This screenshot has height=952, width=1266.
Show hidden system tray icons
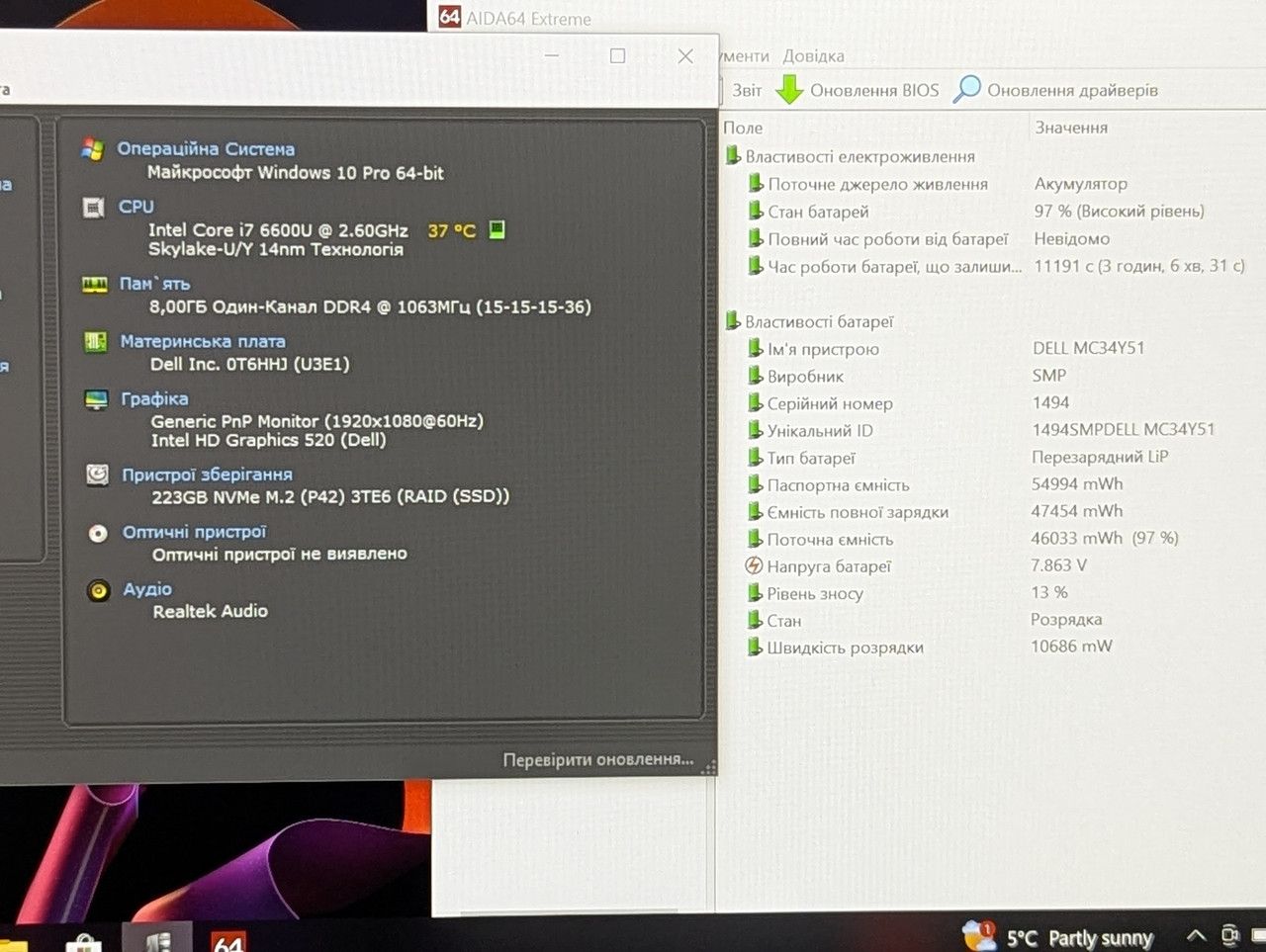pos(1196,935)
